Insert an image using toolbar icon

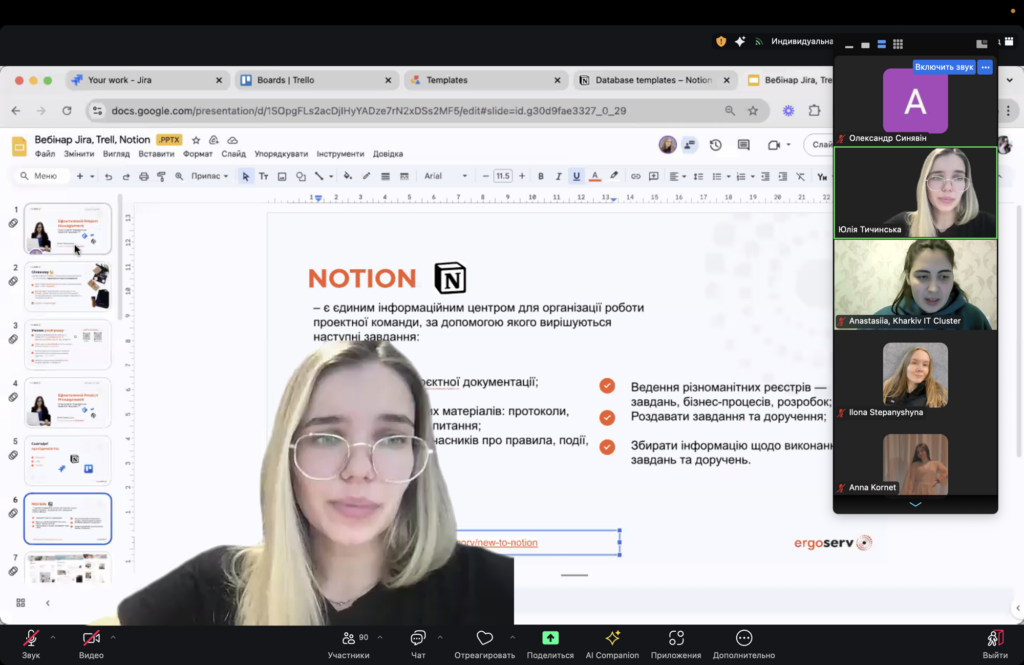click(282, 176)
